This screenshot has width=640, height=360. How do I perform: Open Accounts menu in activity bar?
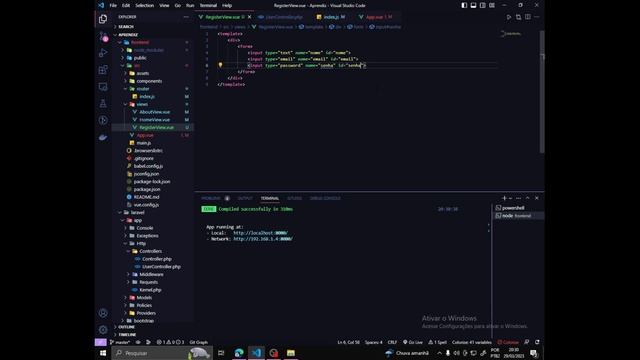coord(103,313)
